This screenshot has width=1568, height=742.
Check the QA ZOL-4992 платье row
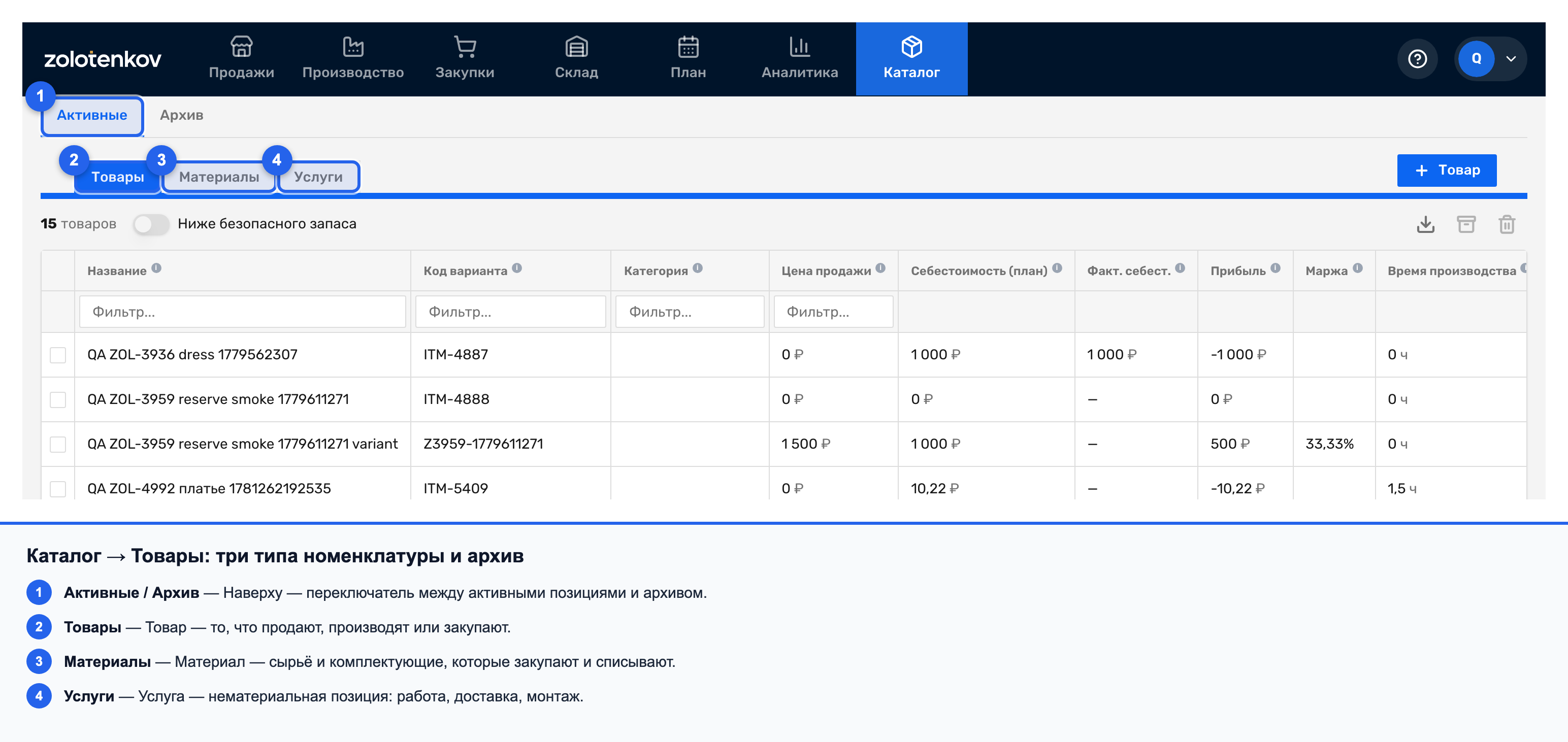click(58, 488)
